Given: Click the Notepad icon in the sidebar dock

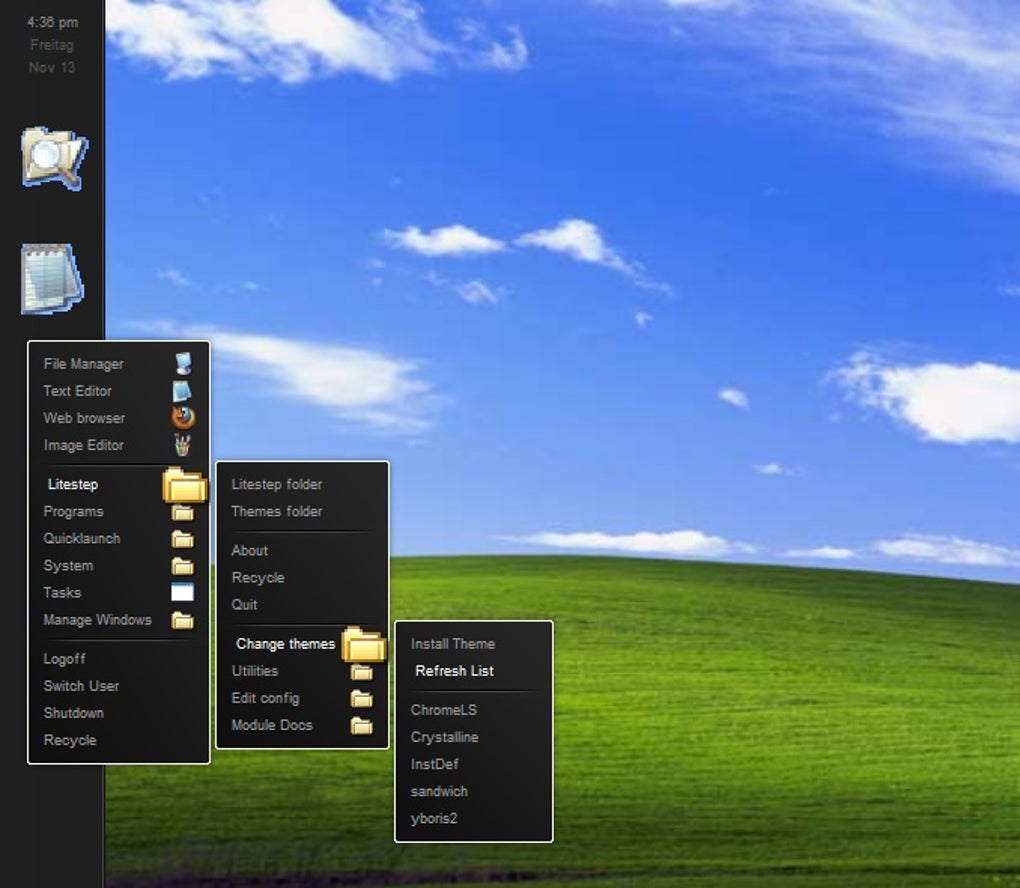Looking at the screenshot, I should 52,272.
